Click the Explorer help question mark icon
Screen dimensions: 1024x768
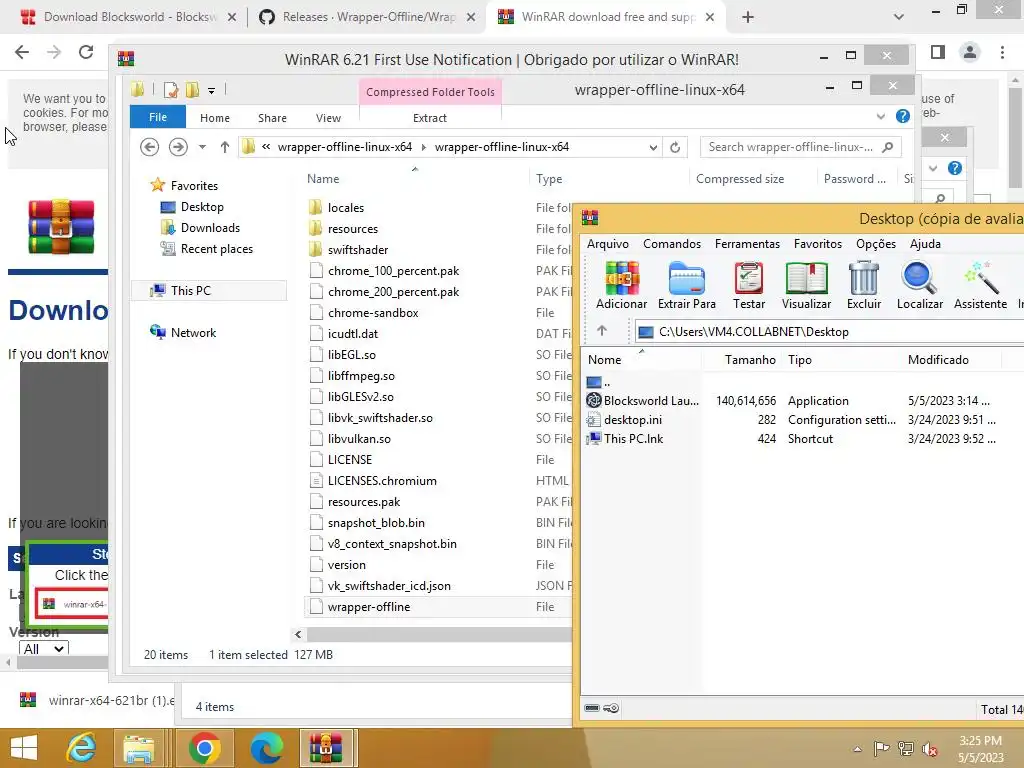point(903,116)
